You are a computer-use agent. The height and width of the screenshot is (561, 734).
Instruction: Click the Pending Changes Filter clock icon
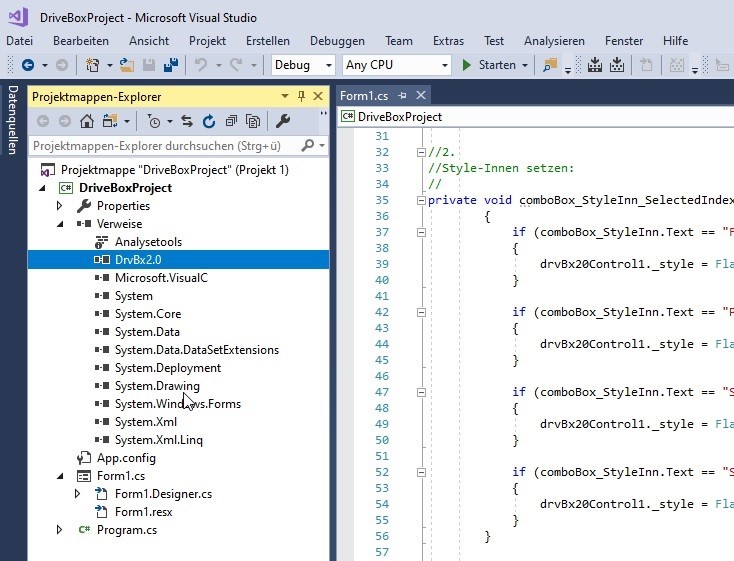pos(154,121)
